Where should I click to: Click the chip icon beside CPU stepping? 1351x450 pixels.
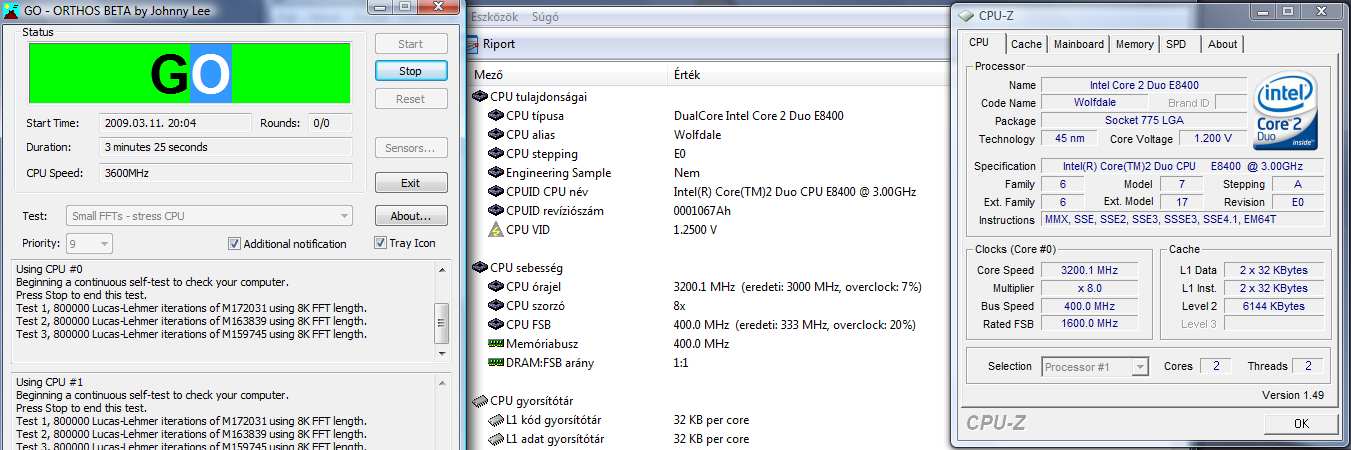496,154
